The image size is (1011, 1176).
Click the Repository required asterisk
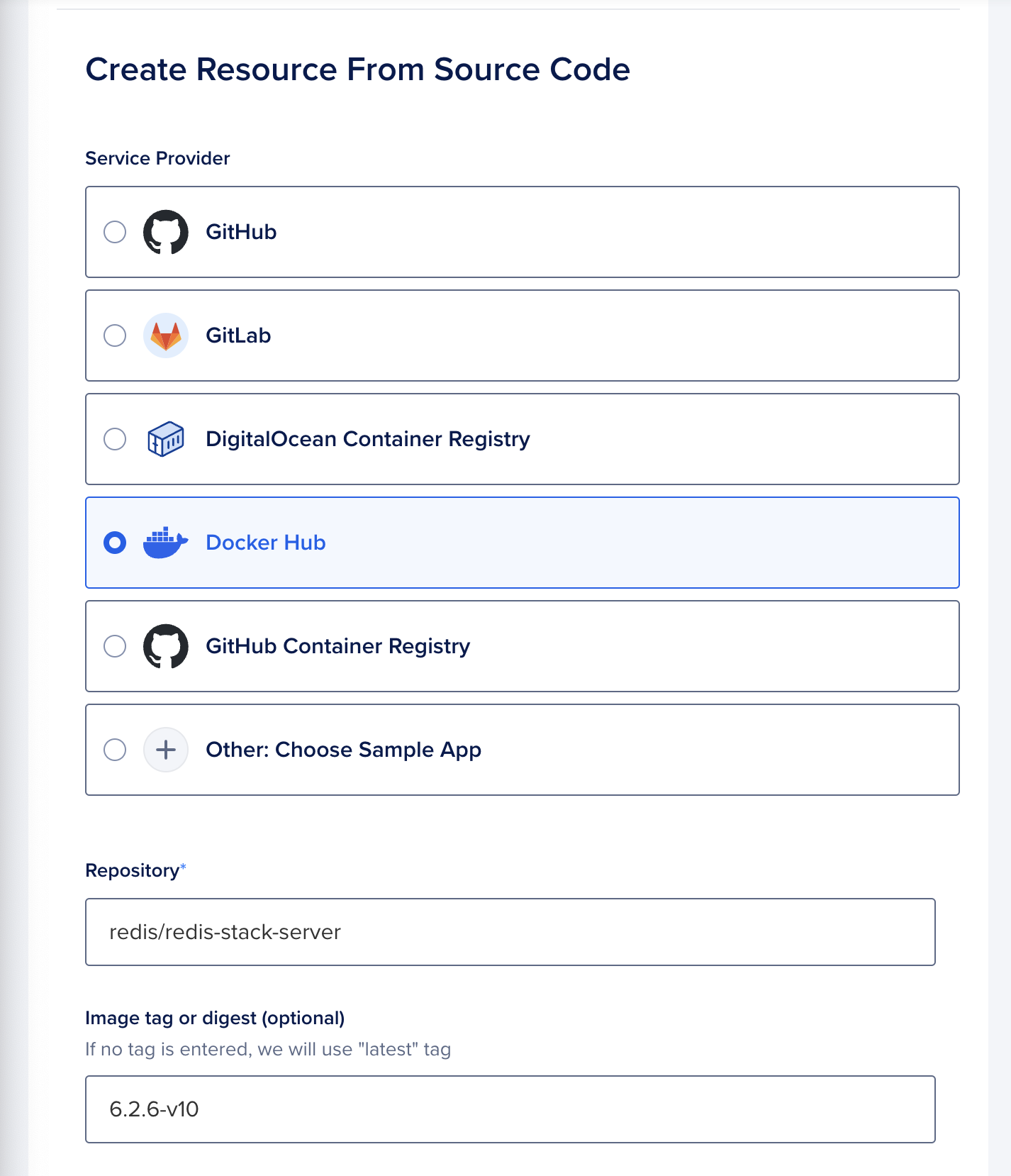184,866
